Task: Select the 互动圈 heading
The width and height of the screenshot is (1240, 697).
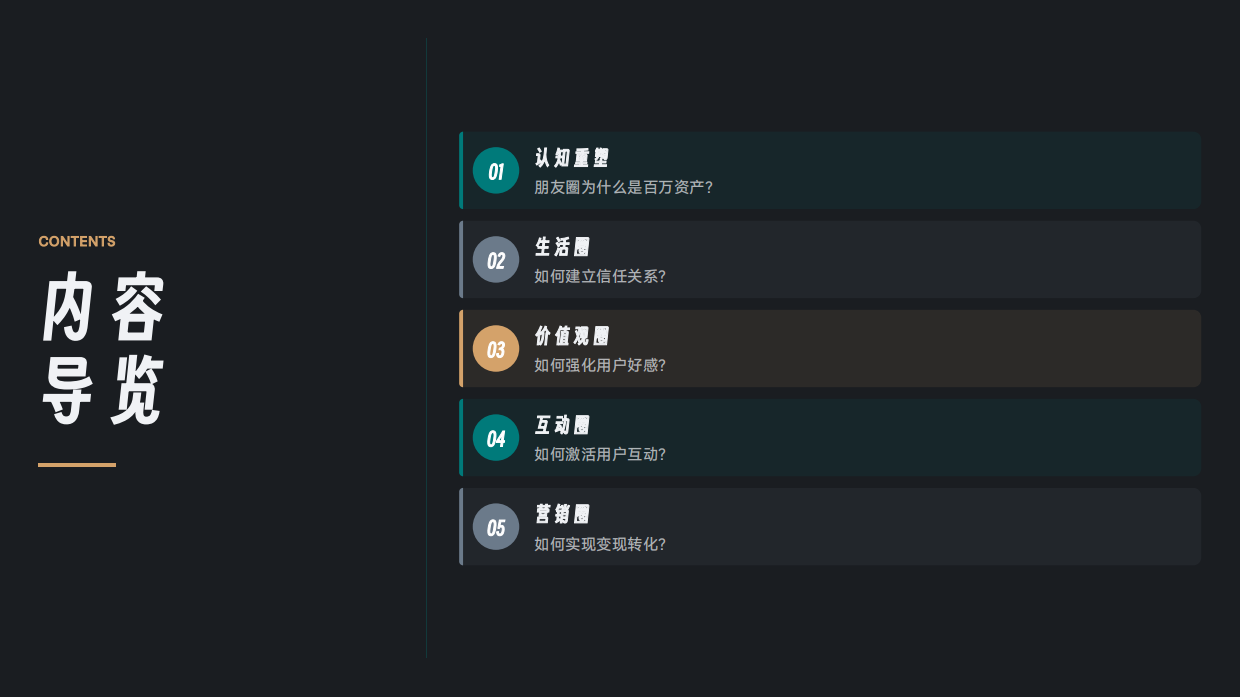Action: (x=562, y=425)
